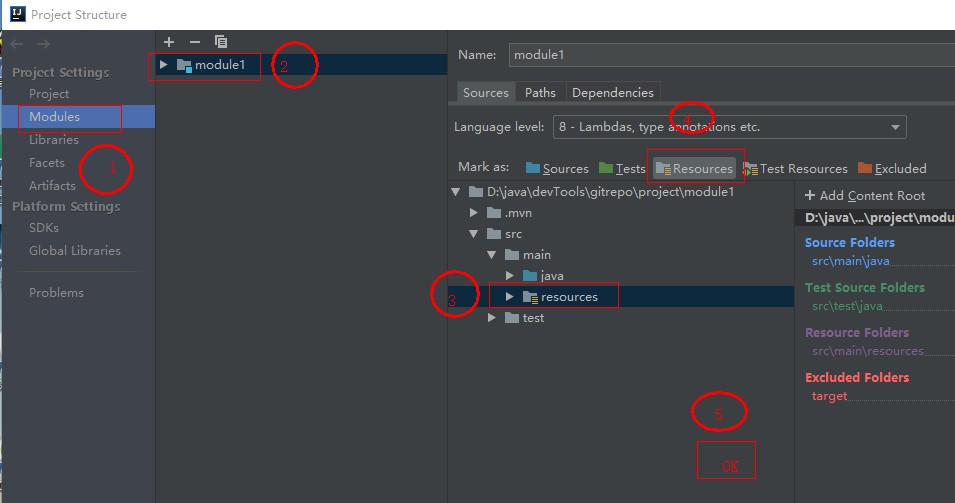The height and width of the screenshot is (503, 955).
Task: Click the forward navigation arrow
Action: [x=43, y=44]
